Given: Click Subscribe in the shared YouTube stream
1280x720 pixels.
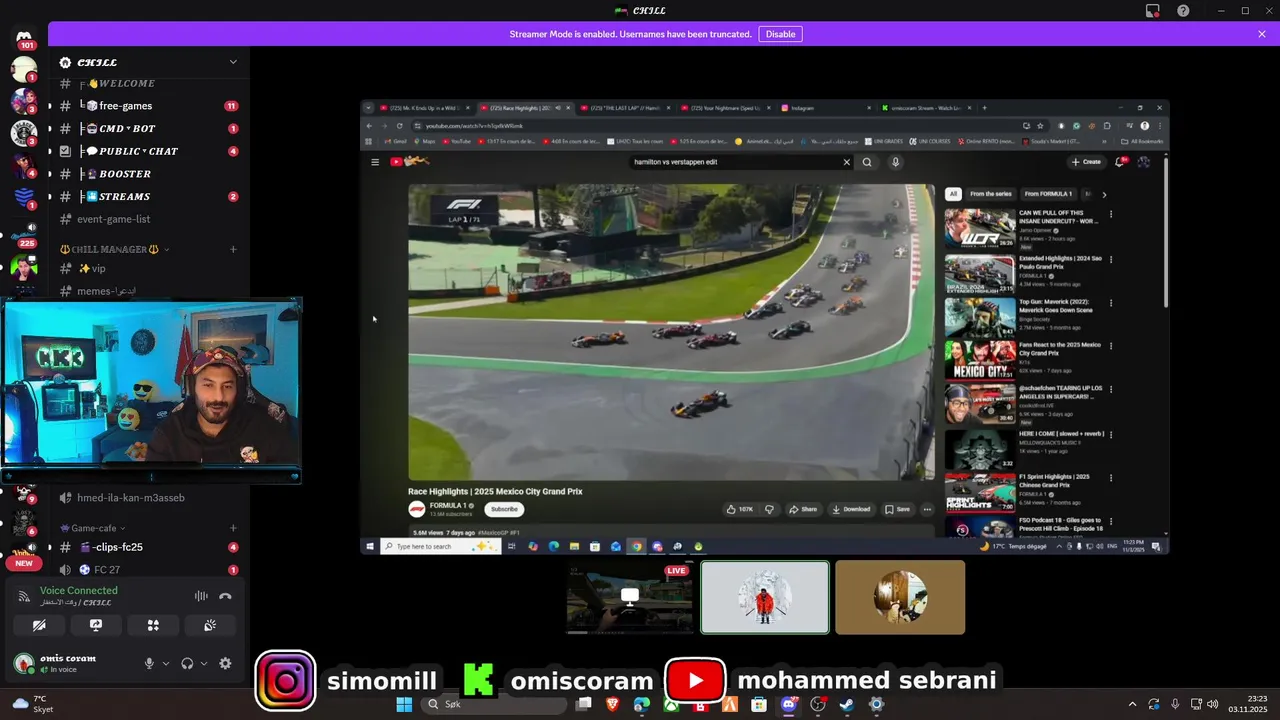Looking at the screenshot, I should click(504, 509).
